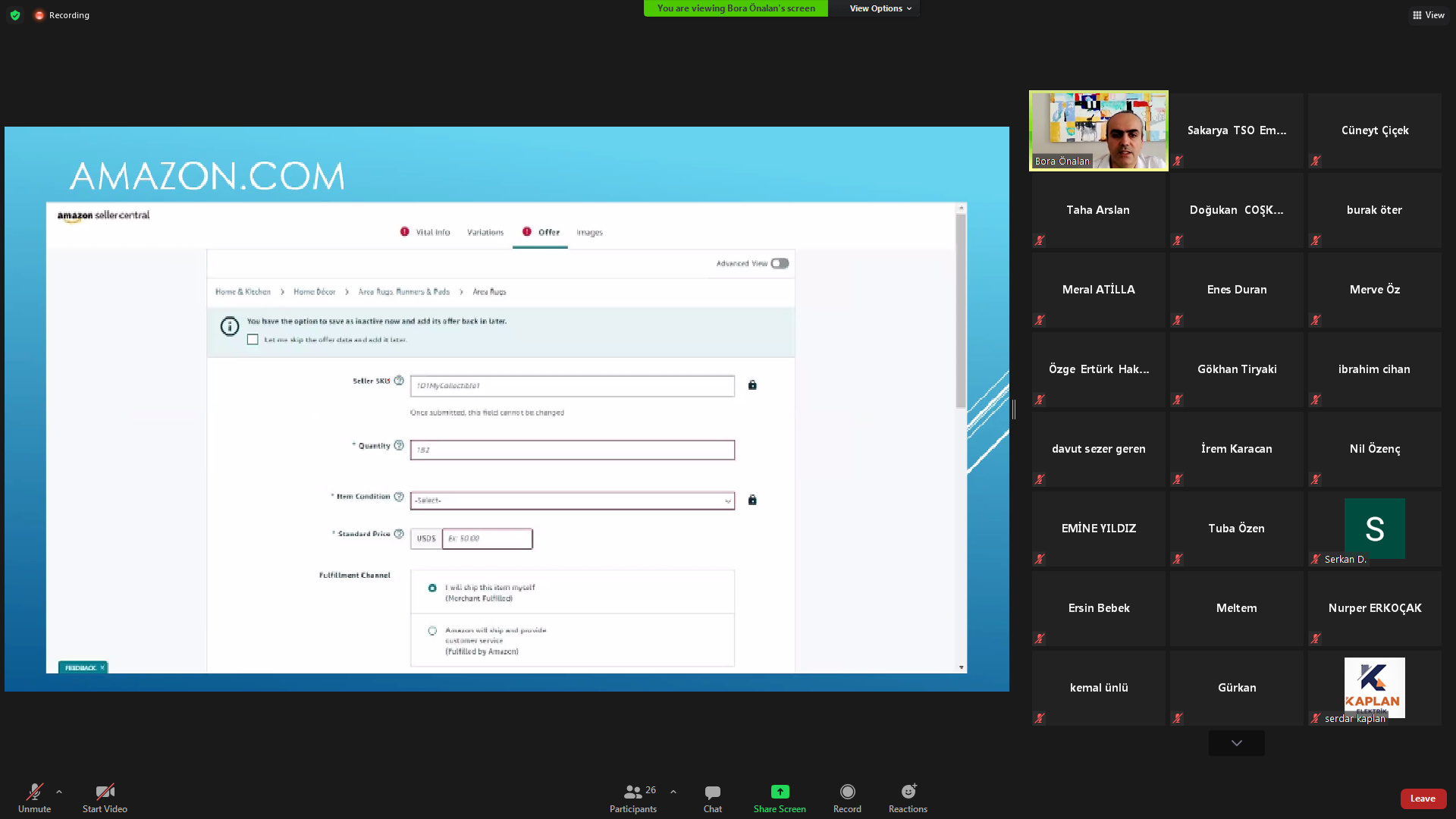This screenshot has width=1456, height=819.
Task: Expand the View Options dropdown
Action: pos(880,8)
